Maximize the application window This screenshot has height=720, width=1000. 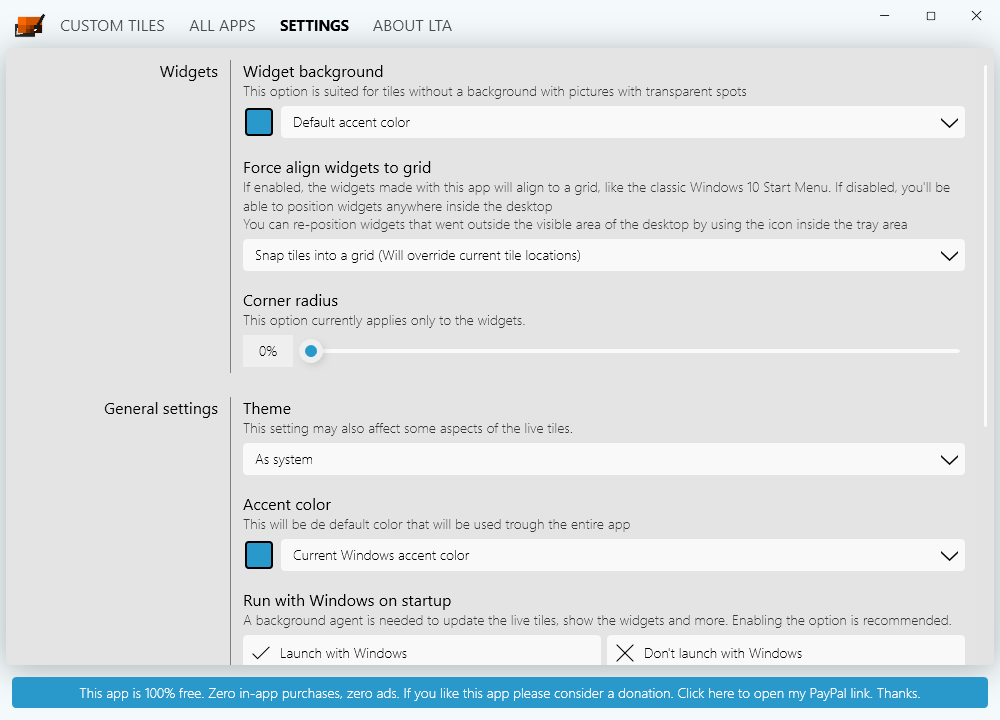(931, 16)
